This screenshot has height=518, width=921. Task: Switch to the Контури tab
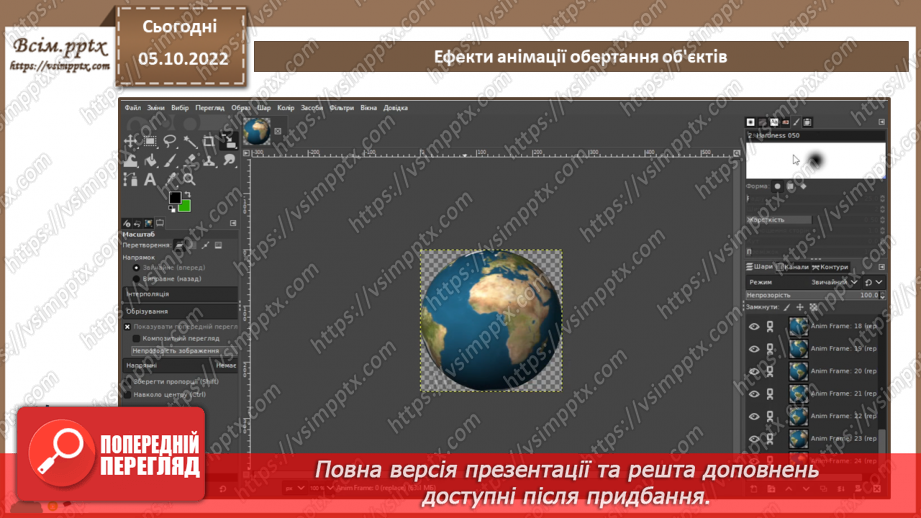[x=833, y=267]
